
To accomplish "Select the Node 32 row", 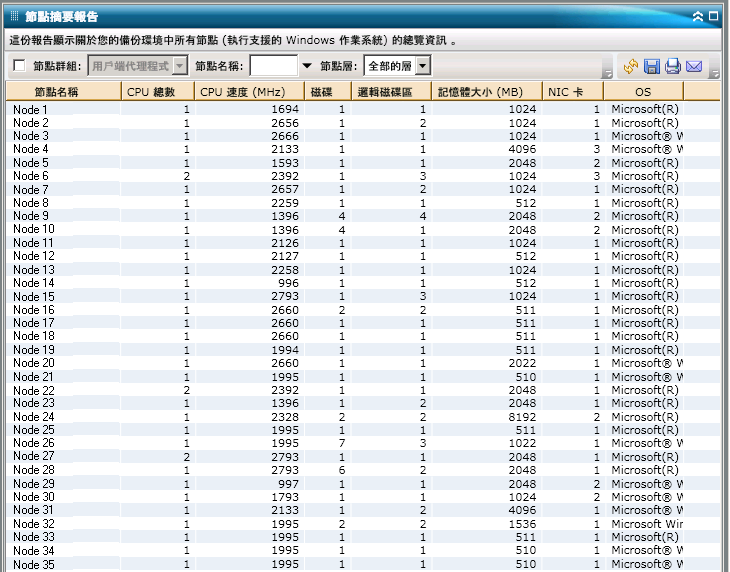I will [x=363, y=524].
